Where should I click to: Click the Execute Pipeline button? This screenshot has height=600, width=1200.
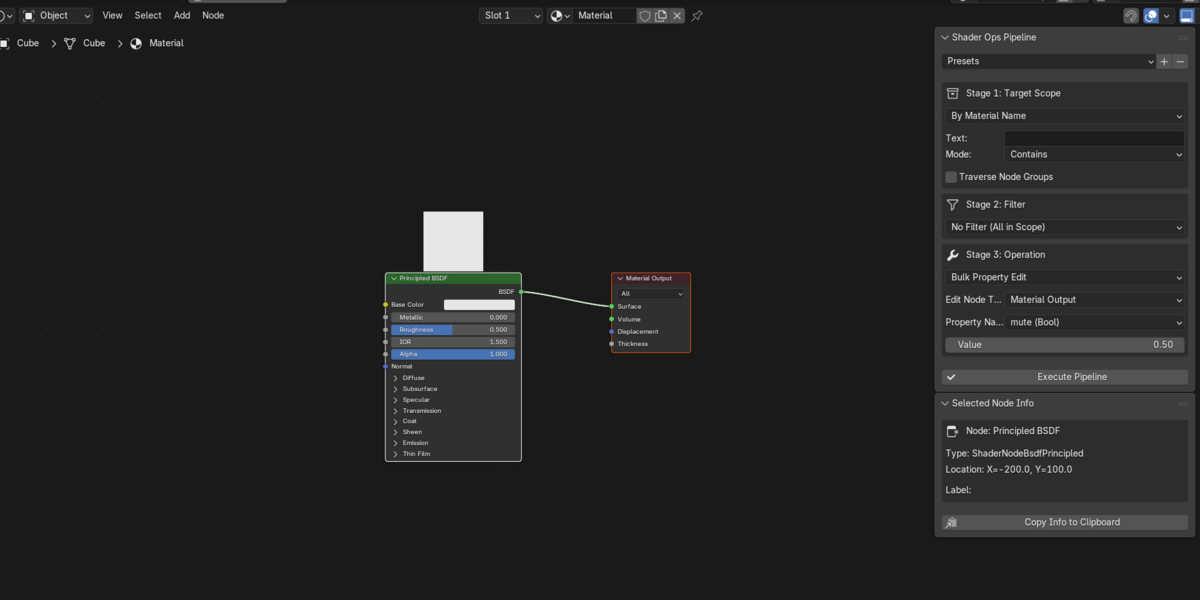tap(1065, 377)
